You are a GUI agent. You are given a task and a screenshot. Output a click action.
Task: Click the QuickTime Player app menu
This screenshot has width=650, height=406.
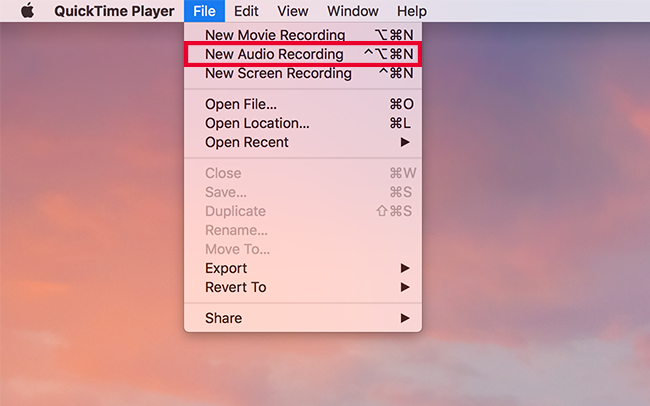(x=114, y=11)
